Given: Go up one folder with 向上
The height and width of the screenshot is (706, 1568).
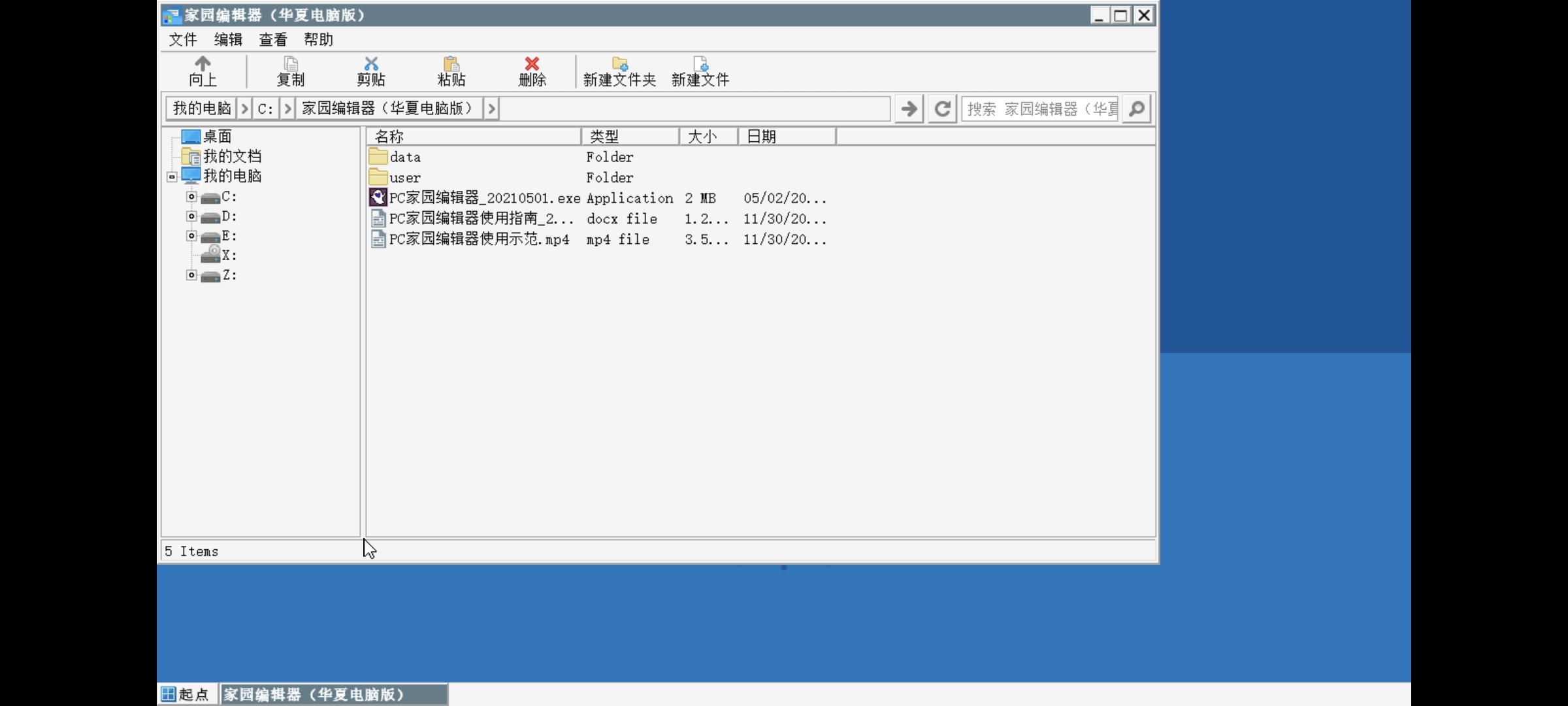Looking at the screenshot, I should click(203, 71).
